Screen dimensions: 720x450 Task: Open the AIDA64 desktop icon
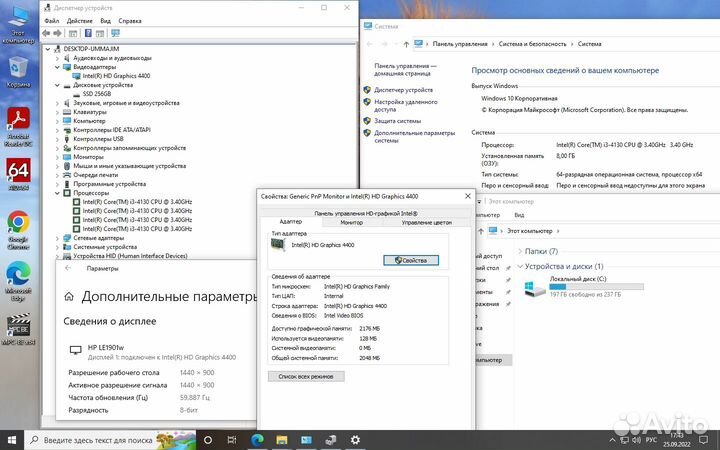(x=18, y=174)
